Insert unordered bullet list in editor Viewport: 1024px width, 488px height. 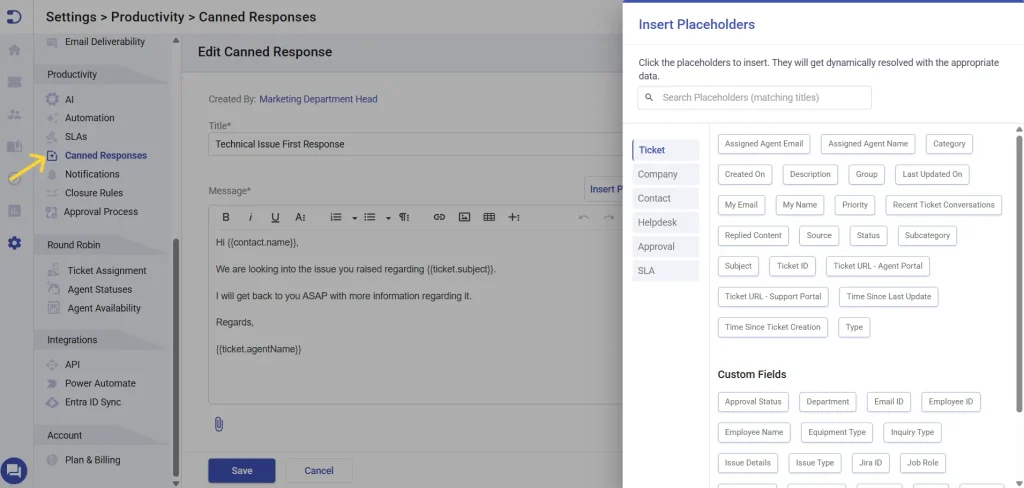tap(370, 217)
